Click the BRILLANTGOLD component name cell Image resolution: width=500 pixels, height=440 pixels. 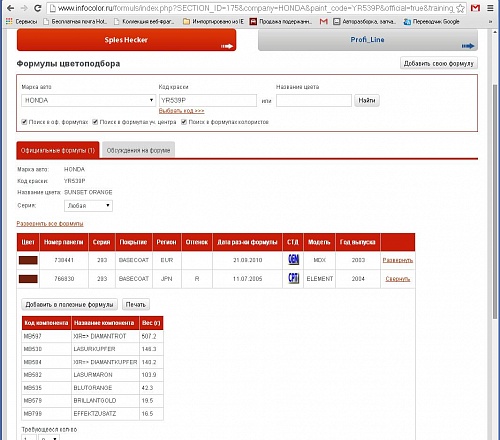[105, 400]
